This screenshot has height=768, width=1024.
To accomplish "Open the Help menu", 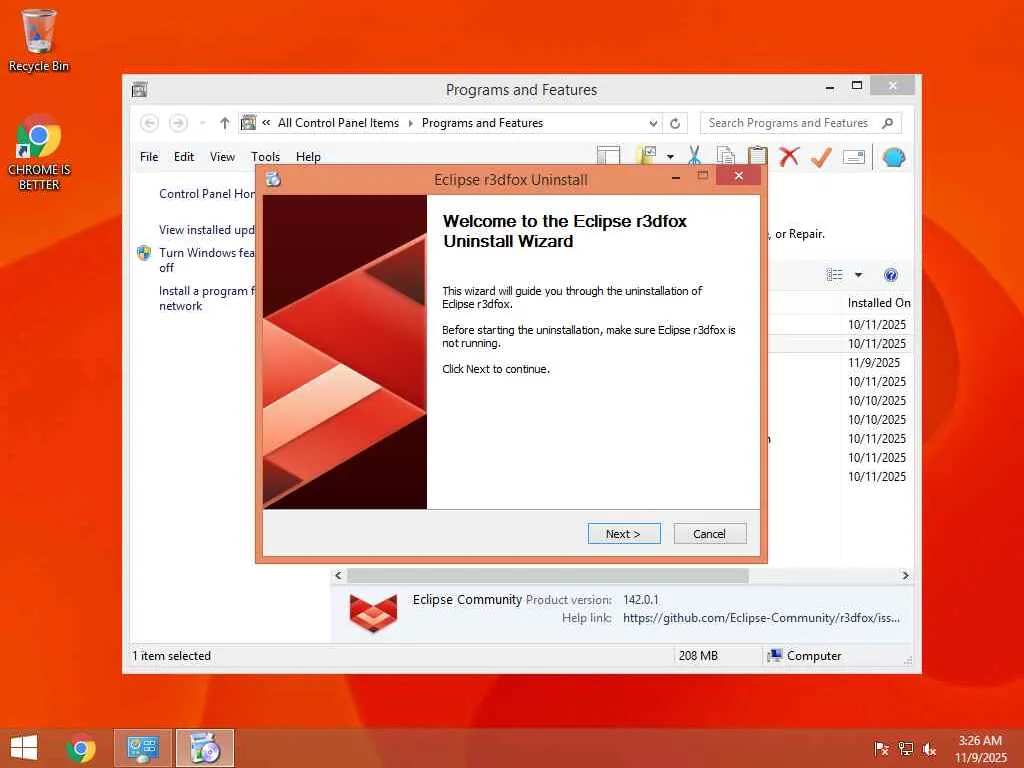I will tap(308, 157).
